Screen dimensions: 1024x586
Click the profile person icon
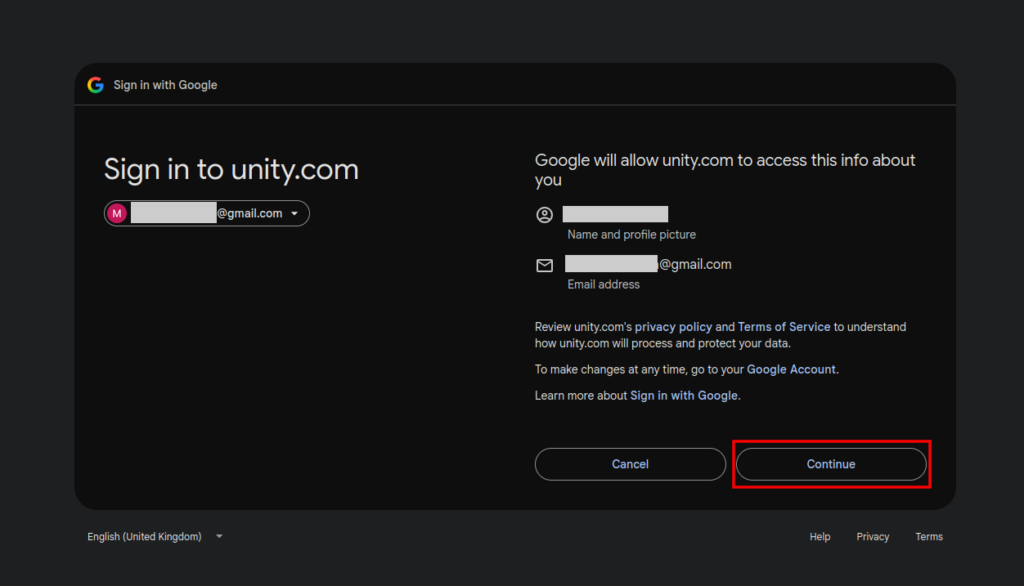[x=545, y=215]
